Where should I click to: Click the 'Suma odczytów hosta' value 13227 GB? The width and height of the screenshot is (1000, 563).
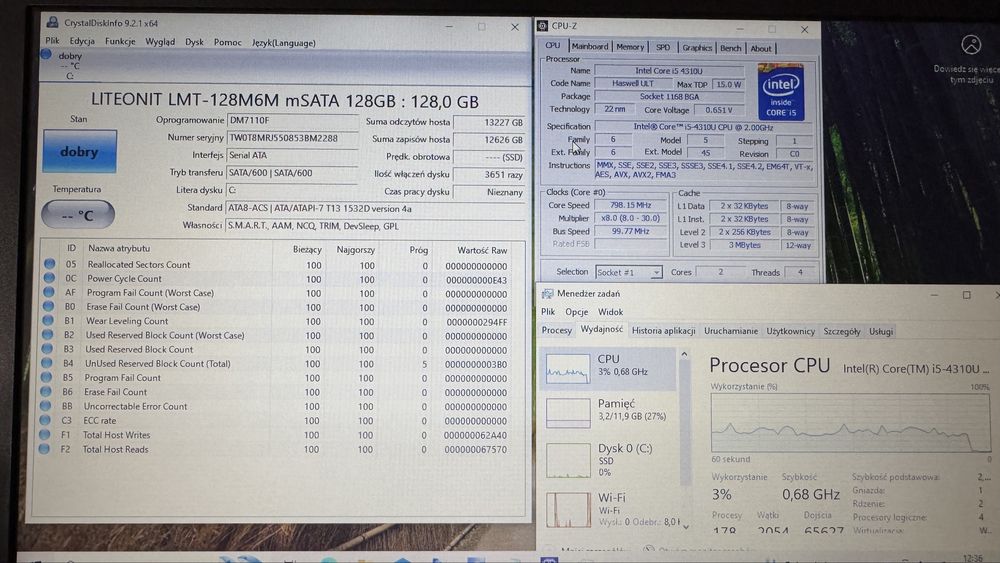tap(489, 122)
